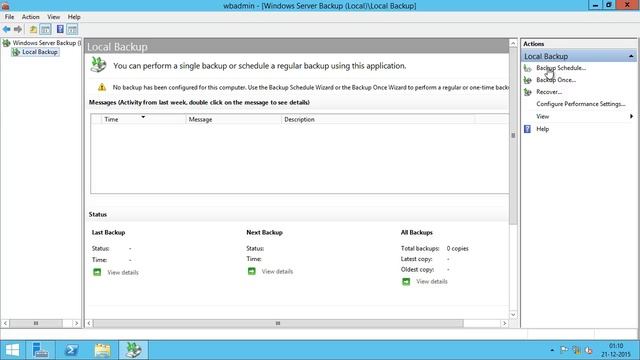
Task: Click tree pane scrollbar right arrow
Action: [x=76, y=323]
